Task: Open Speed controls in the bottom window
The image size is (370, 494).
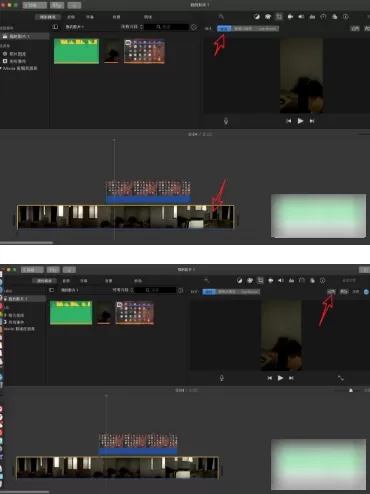Action: (302, 280)
